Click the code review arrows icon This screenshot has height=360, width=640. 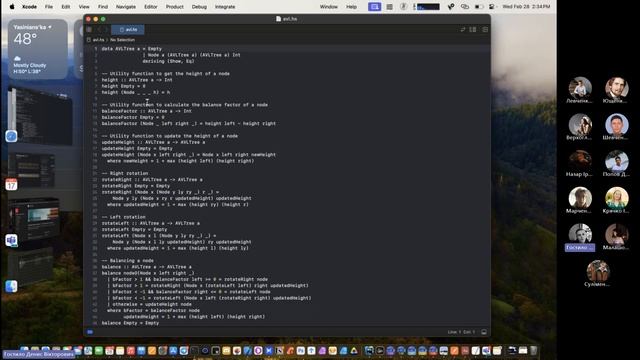462,29
